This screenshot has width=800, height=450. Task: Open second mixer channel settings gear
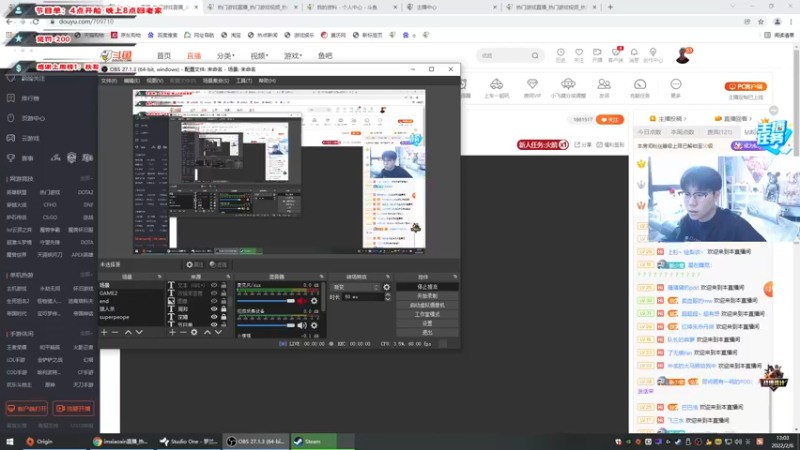tap(314, 325)
